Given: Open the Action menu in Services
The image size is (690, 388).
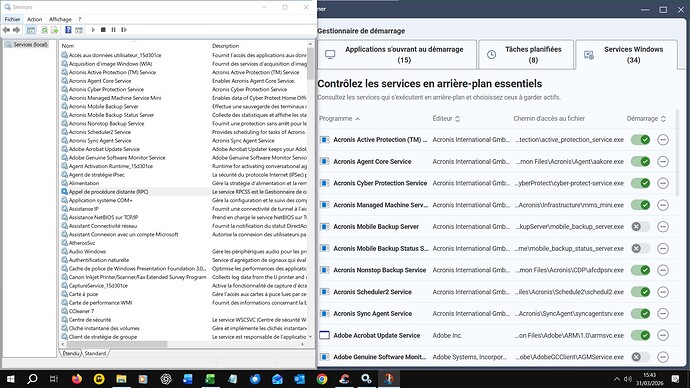Looking at the screenshot, I should click(x=34, y=19).
